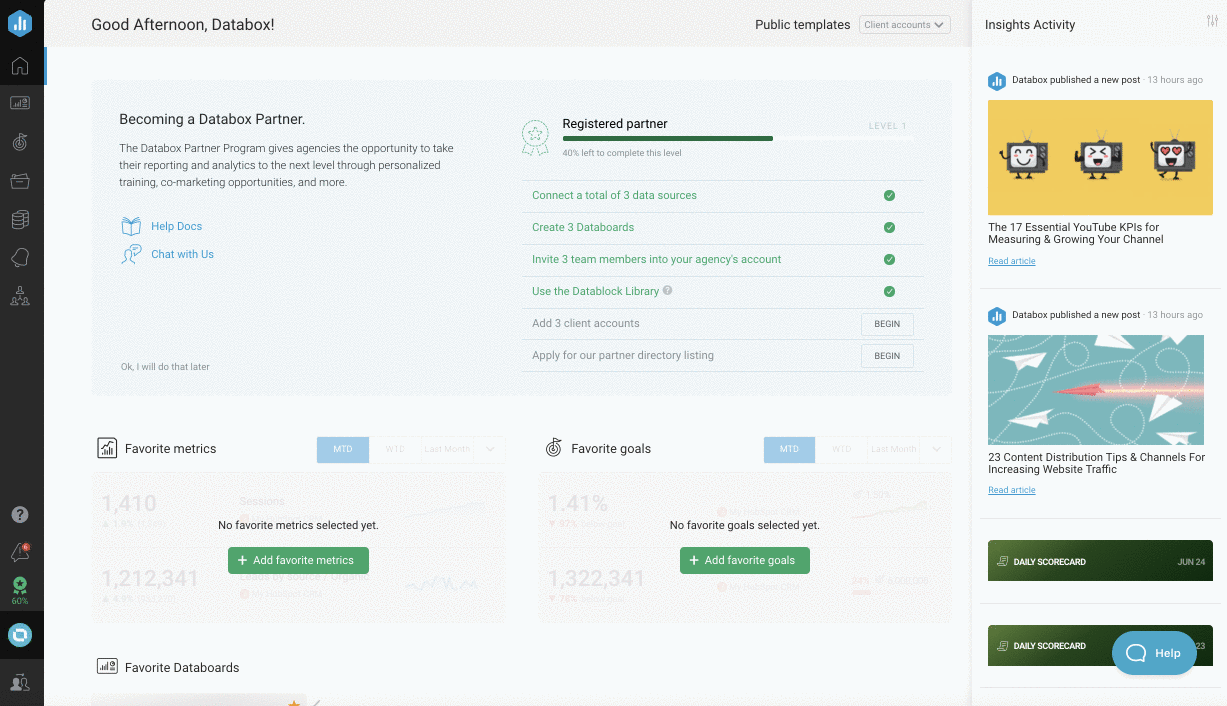Click Add favorite metrics button
The width and height of the screenshot is (1227, 706).
[x=298, y=560]
